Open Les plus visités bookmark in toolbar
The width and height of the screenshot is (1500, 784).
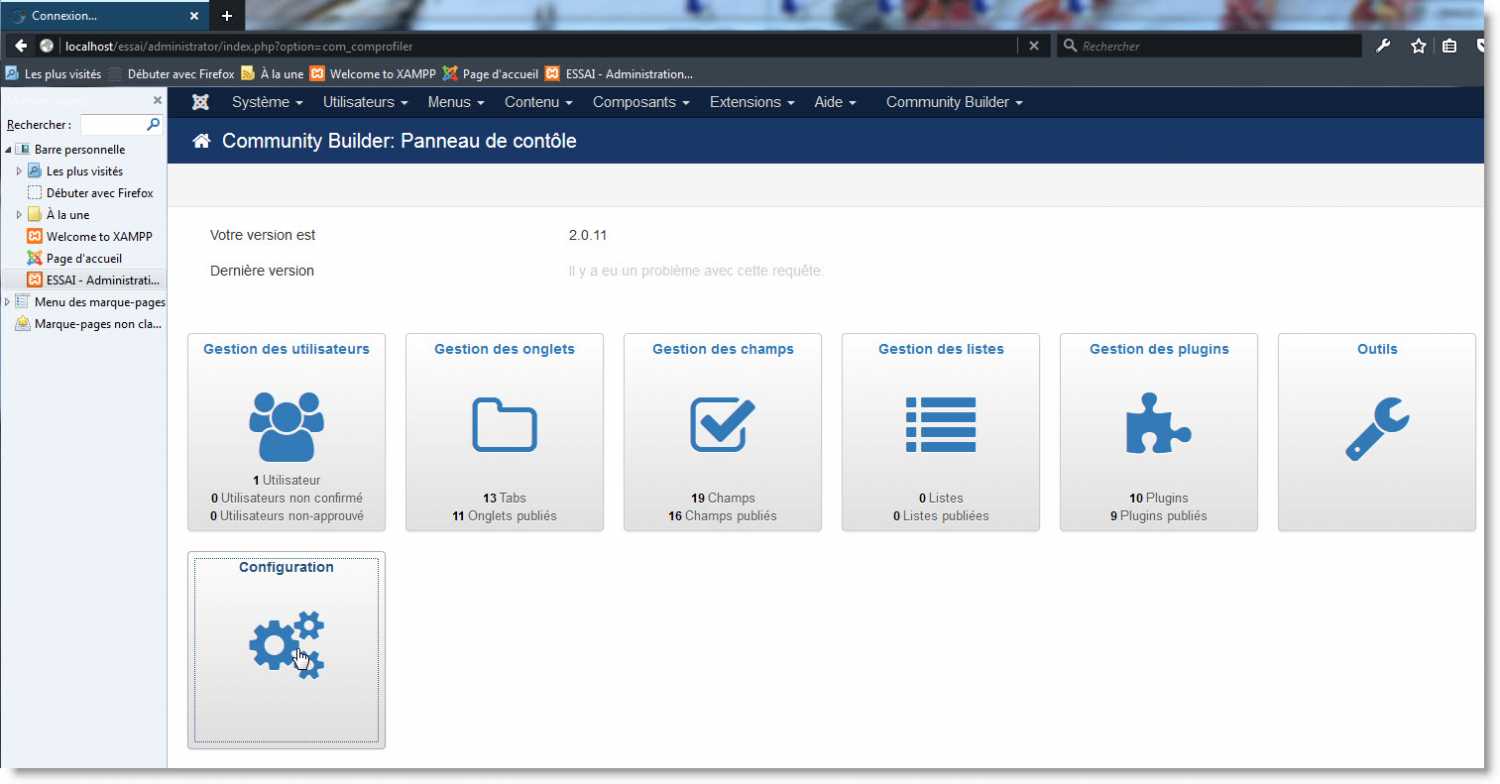tap(54, 74)
